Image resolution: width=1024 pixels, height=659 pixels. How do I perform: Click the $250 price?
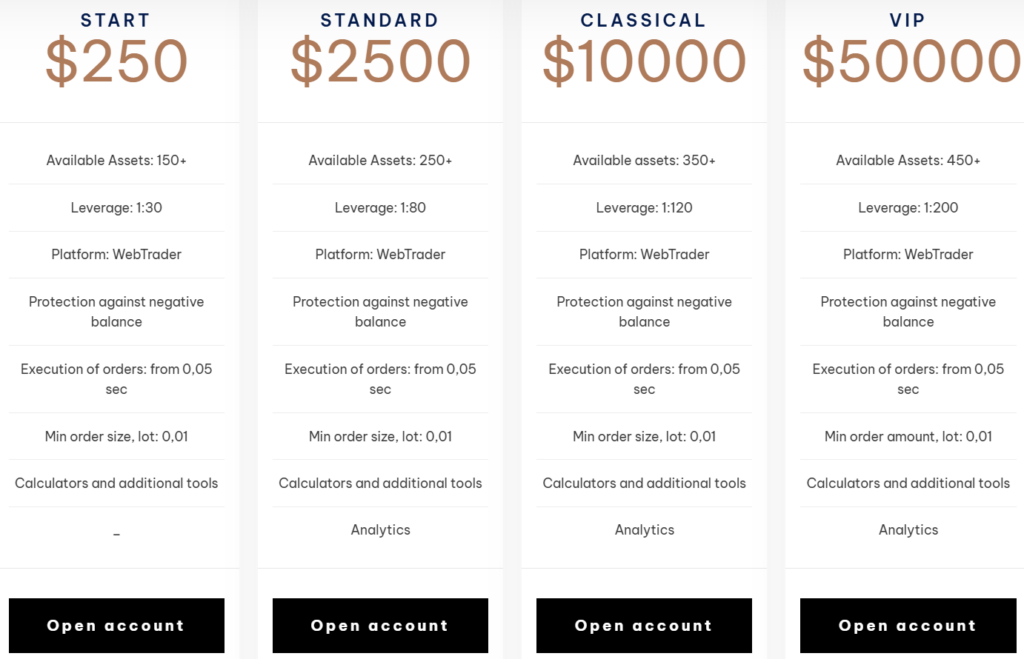(116, 62)
